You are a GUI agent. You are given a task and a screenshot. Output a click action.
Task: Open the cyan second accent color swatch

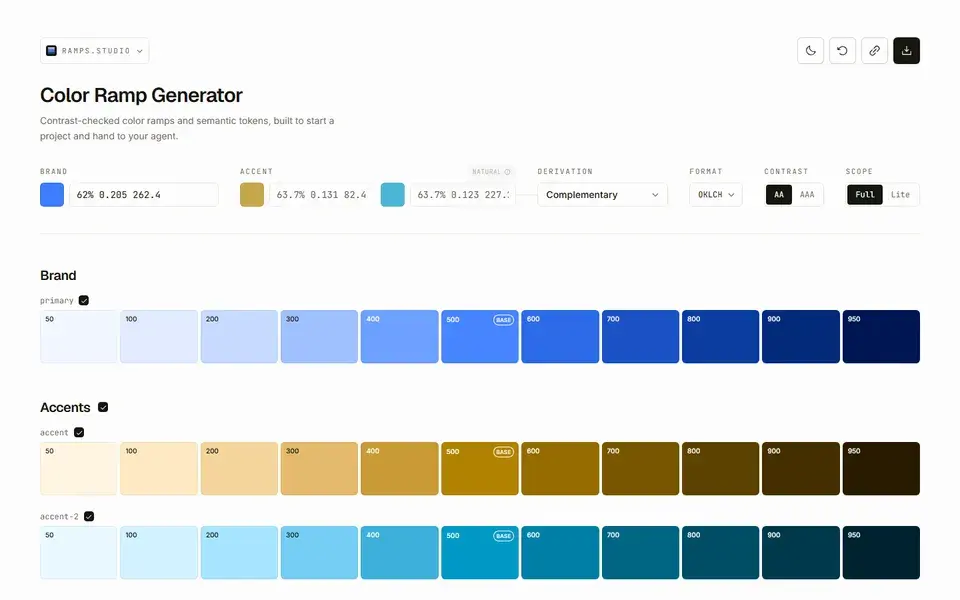pyautogui.click(x=392, y=195)
